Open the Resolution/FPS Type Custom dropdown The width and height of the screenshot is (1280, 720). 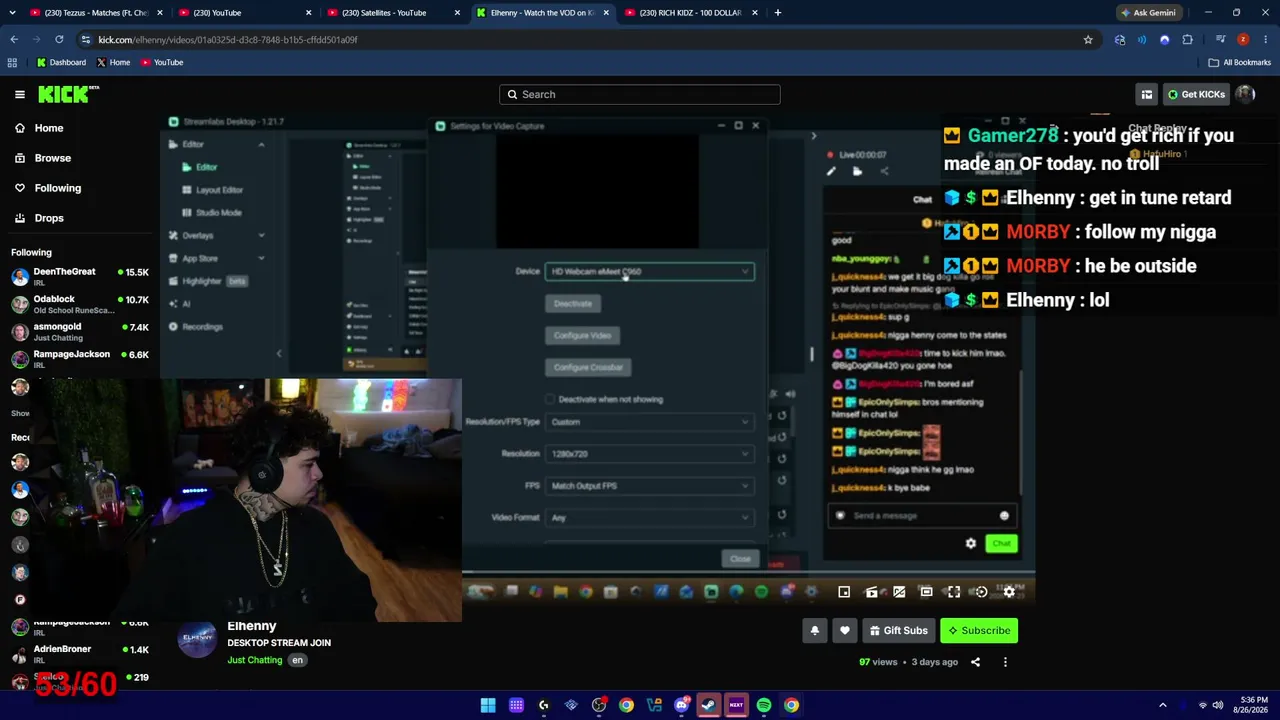(x=649, y=422)
